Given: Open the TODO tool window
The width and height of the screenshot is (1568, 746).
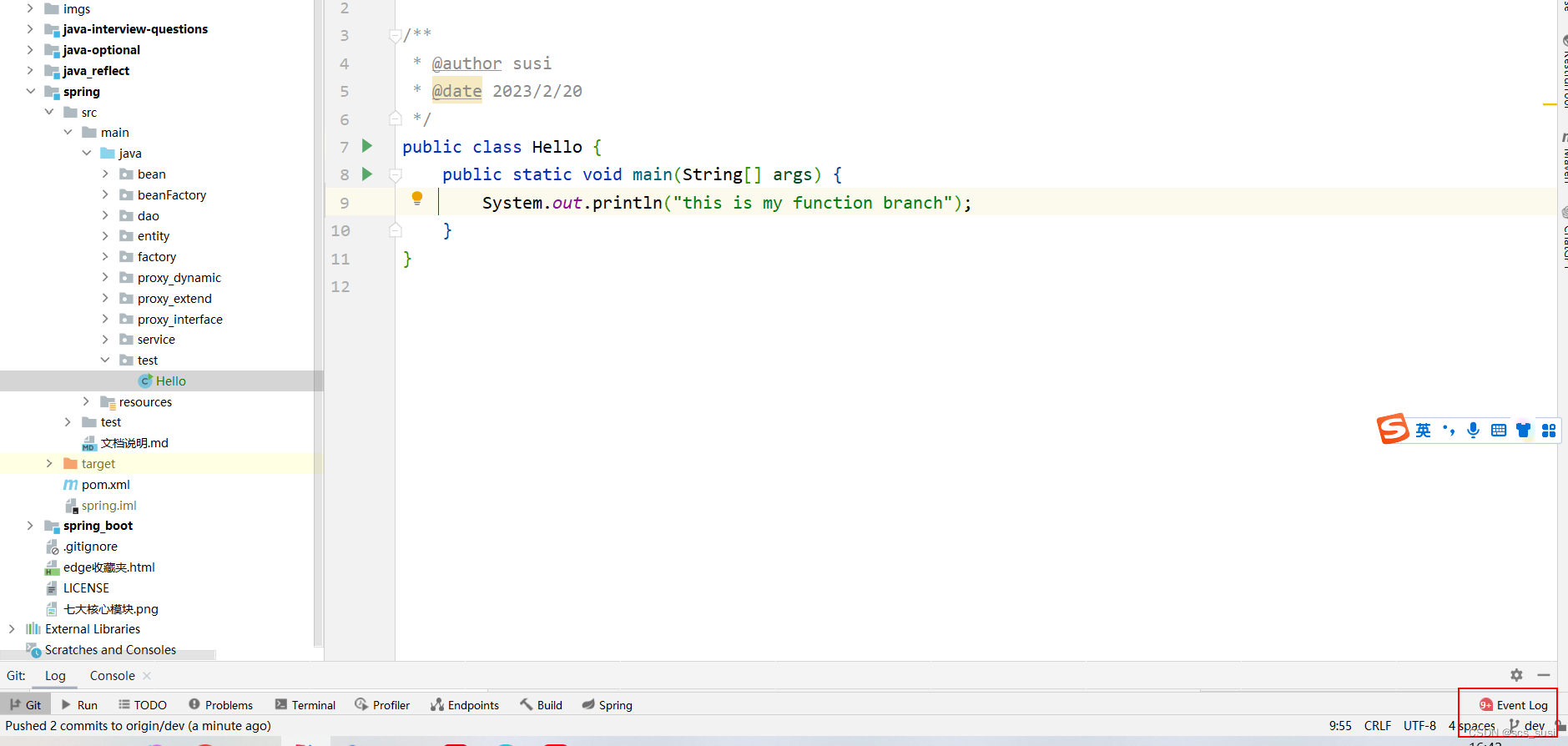Looking at the screenshot, I should (143, 705).
